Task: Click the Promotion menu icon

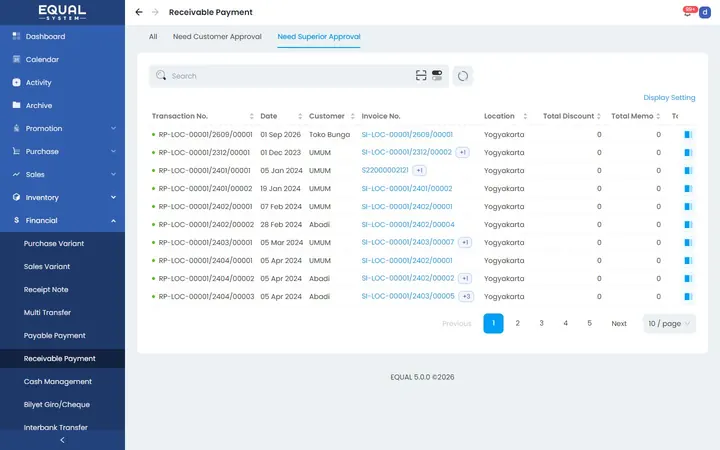Action: coord(17,128)
